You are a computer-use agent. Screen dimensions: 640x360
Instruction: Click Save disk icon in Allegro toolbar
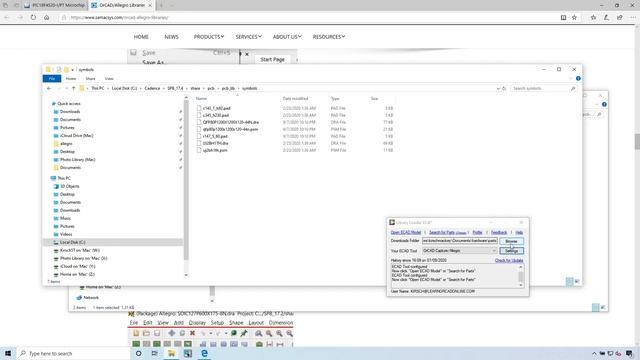pos(157,333)
